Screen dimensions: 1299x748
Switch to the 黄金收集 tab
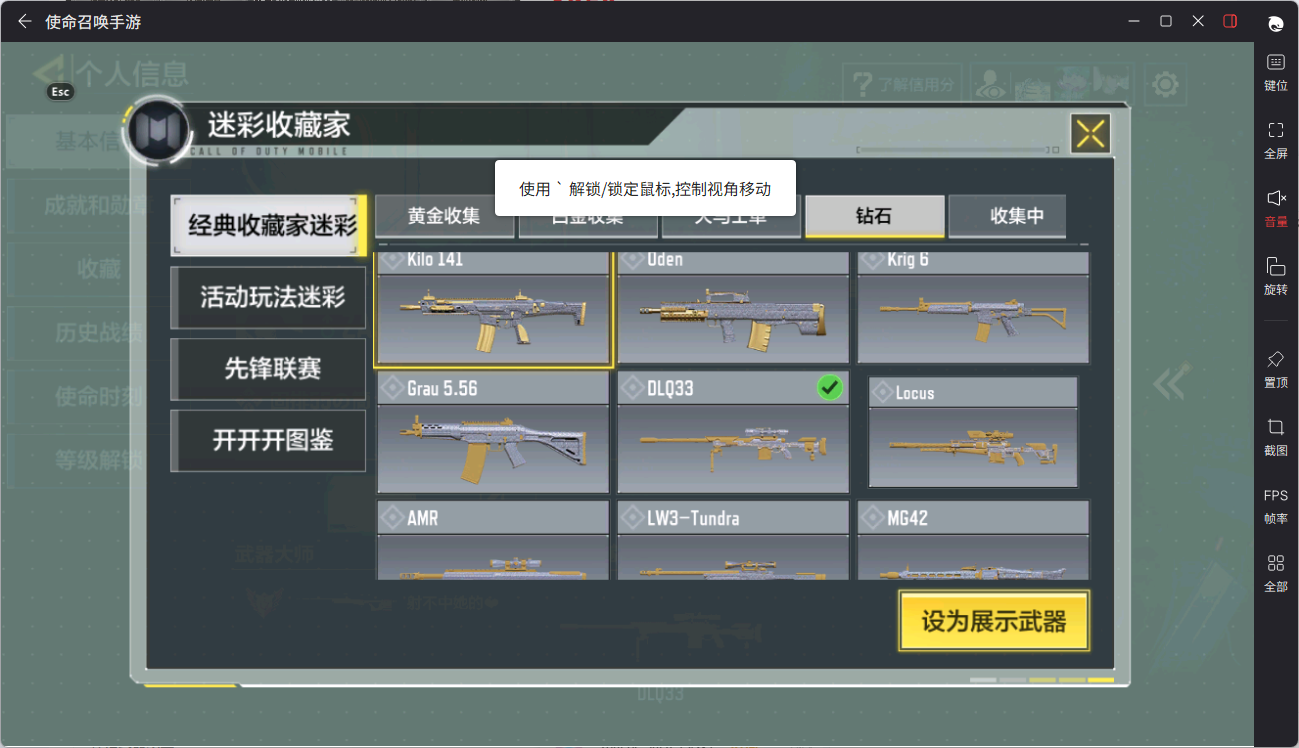click(444, 216)
